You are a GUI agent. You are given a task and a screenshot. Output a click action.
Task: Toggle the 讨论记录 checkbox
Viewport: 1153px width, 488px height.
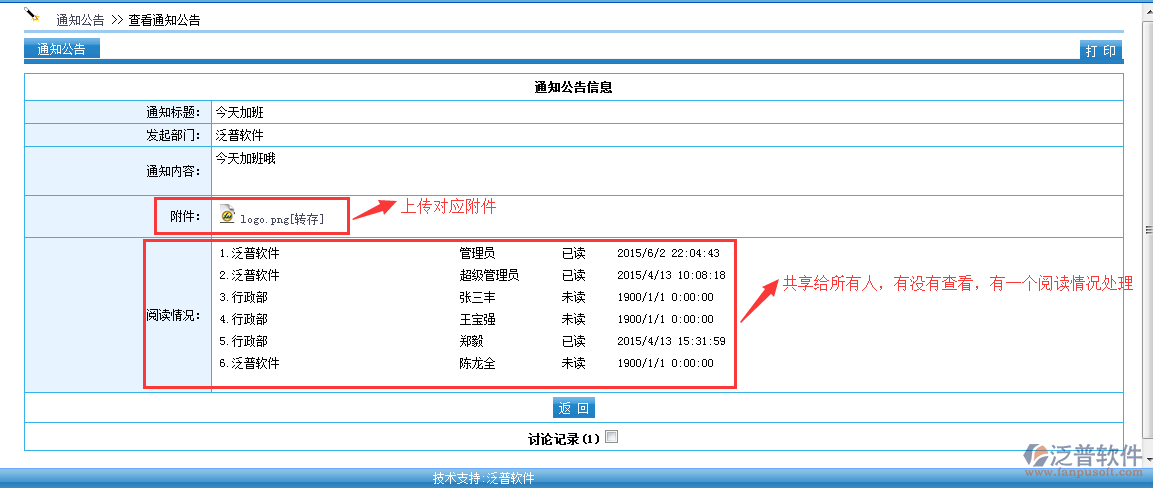pyautogui.click(x=612, y=437)
